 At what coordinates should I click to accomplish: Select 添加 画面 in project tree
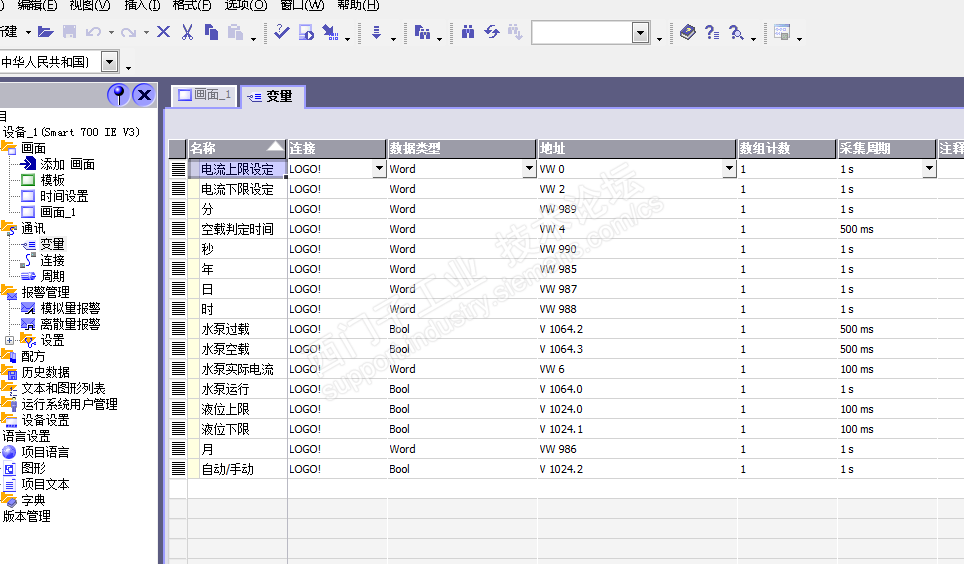67,164
